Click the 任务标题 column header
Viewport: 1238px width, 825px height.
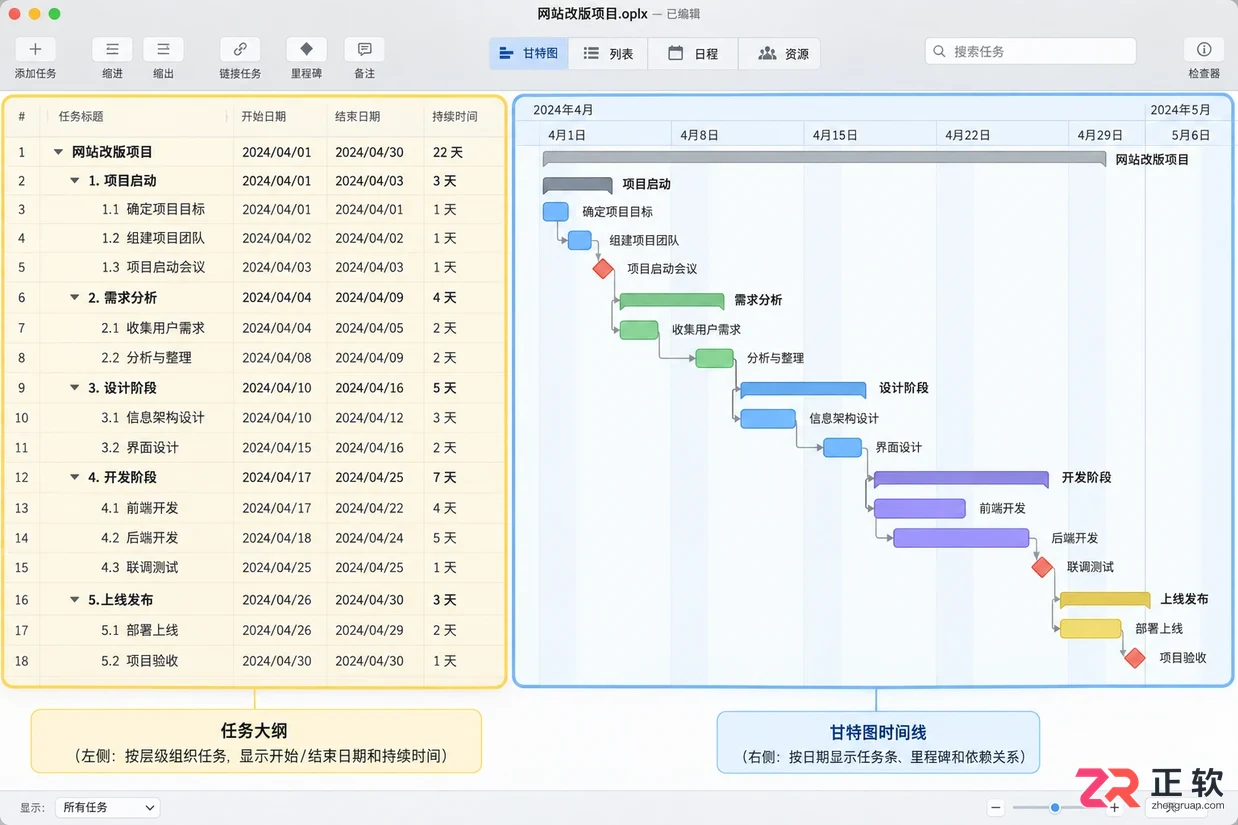pyautogui.click(x=81, y=116)
